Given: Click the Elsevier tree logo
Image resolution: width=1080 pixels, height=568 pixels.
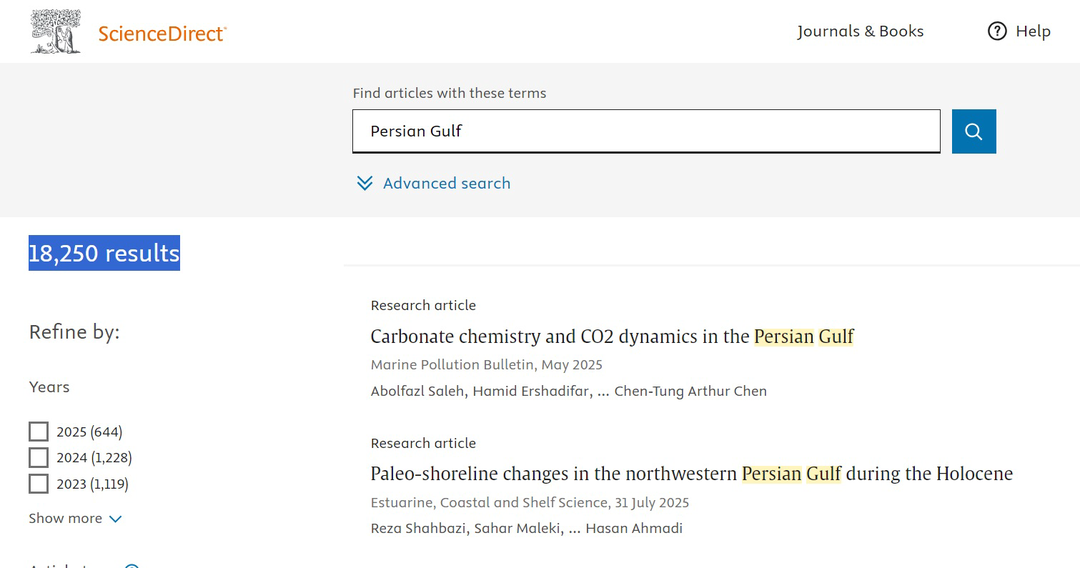Looking at the screenshot, I should [56, 31].
